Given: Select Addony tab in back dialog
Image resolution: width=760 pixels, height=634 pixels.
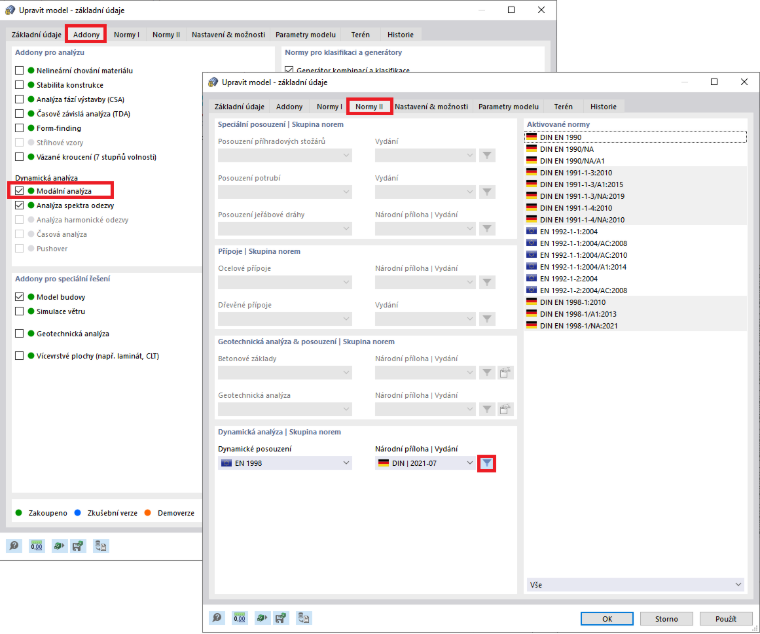Looking at the screenshot, I should click(x=86, y=34).
